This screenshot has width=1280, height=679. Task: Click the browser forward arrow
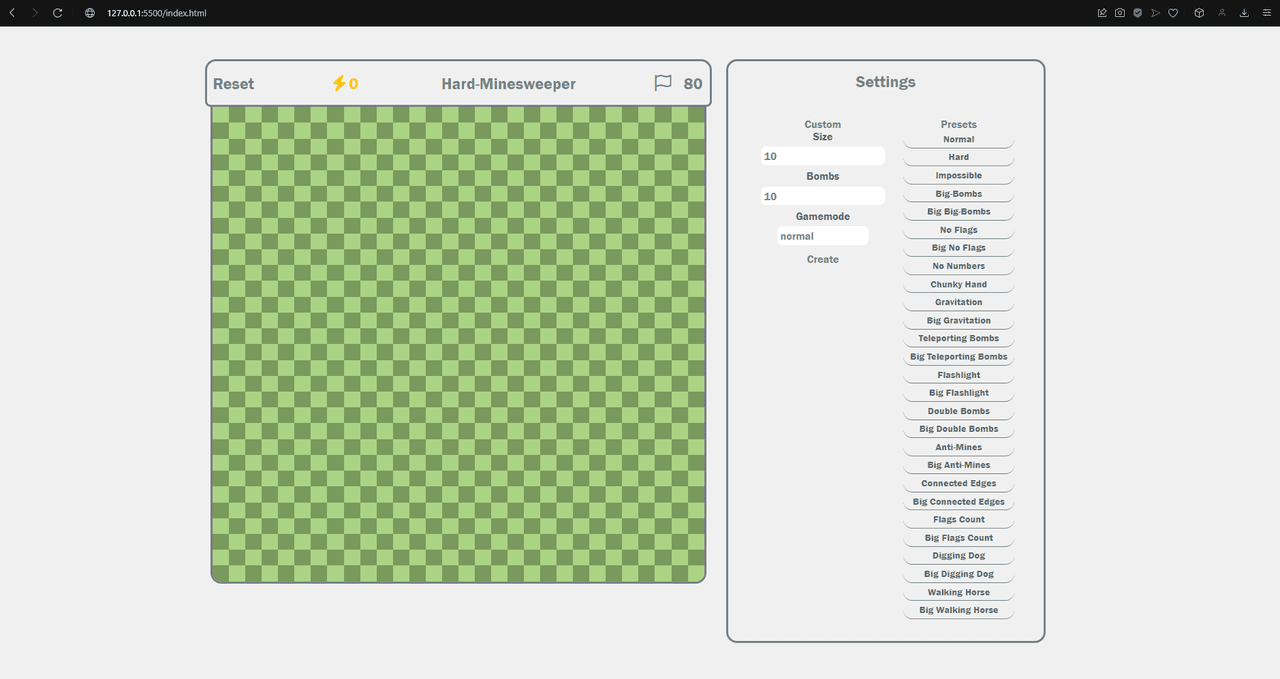35,13
